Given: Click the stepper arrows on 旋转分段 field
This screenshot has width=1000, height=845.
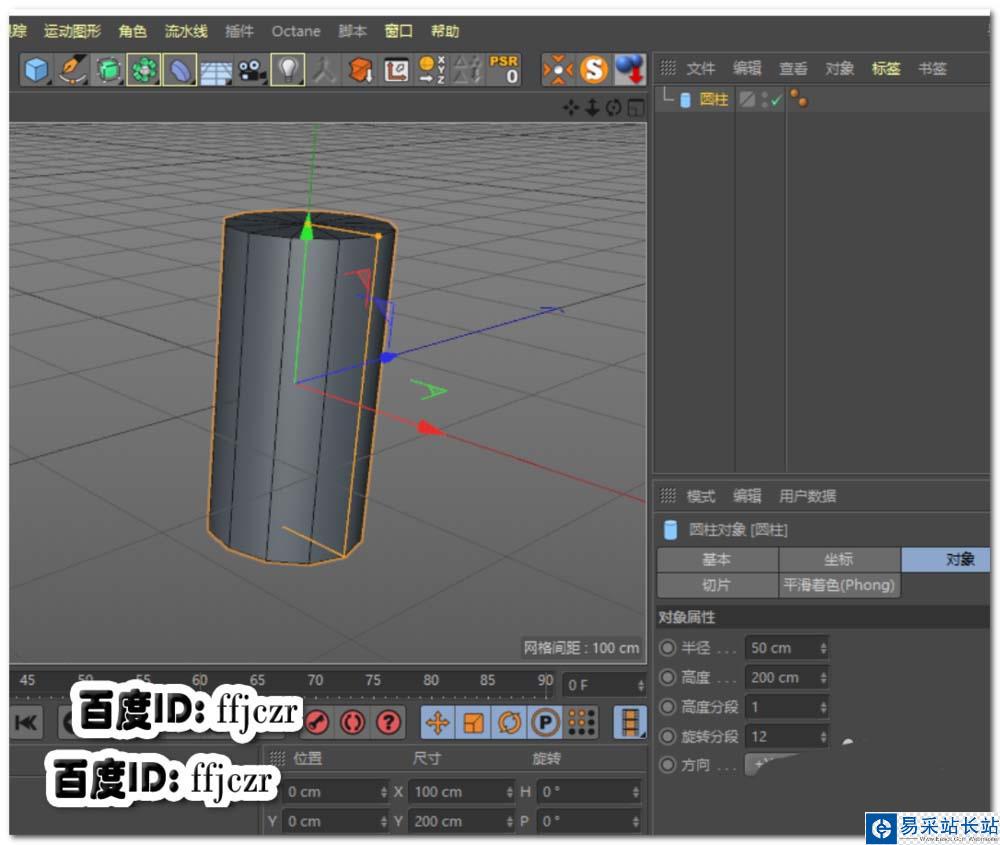Looking at the screenshot, I should click(823, 736).
